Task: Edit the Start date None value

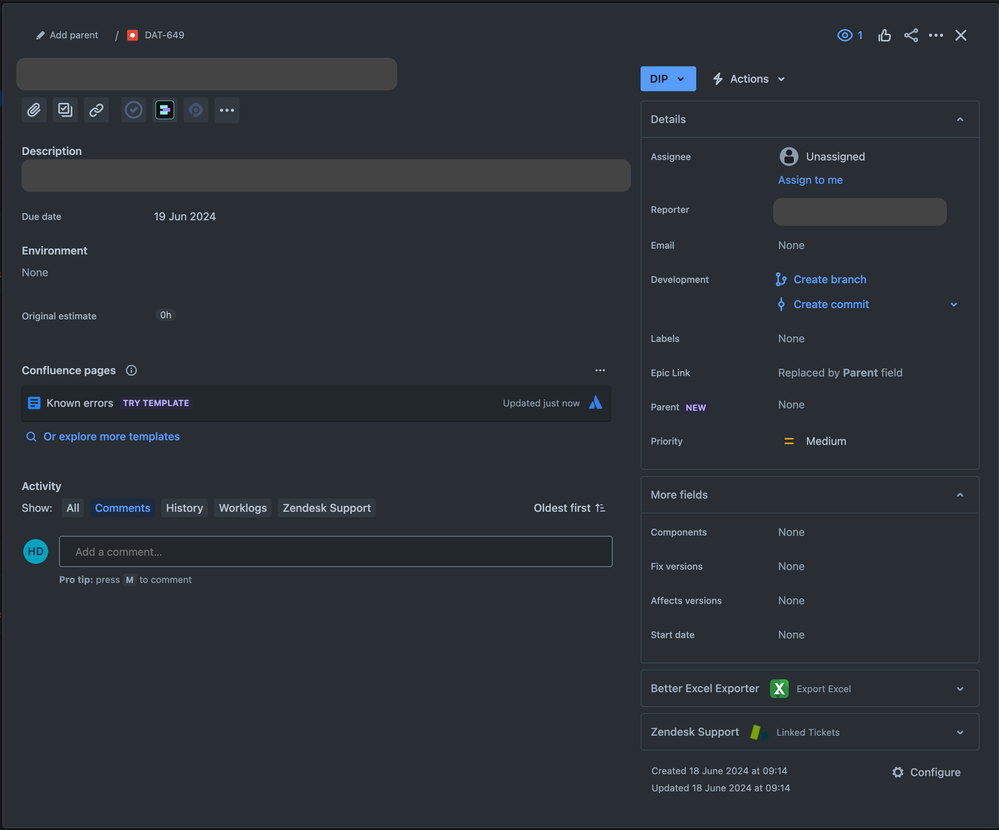Action: 791,635
